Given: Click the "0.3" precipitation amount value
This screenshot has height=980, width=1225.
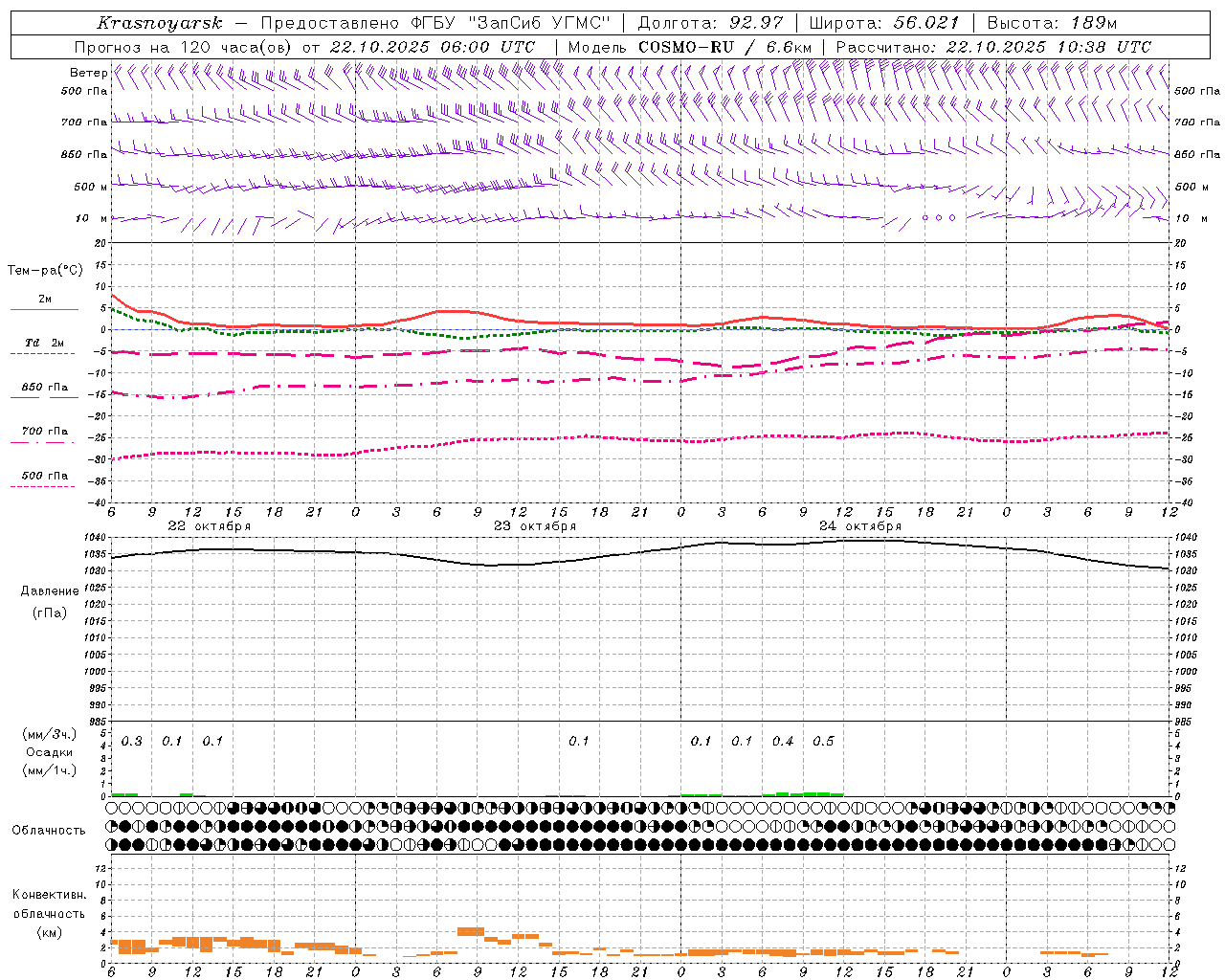Looking at the screenshot, I should point(132,742).
